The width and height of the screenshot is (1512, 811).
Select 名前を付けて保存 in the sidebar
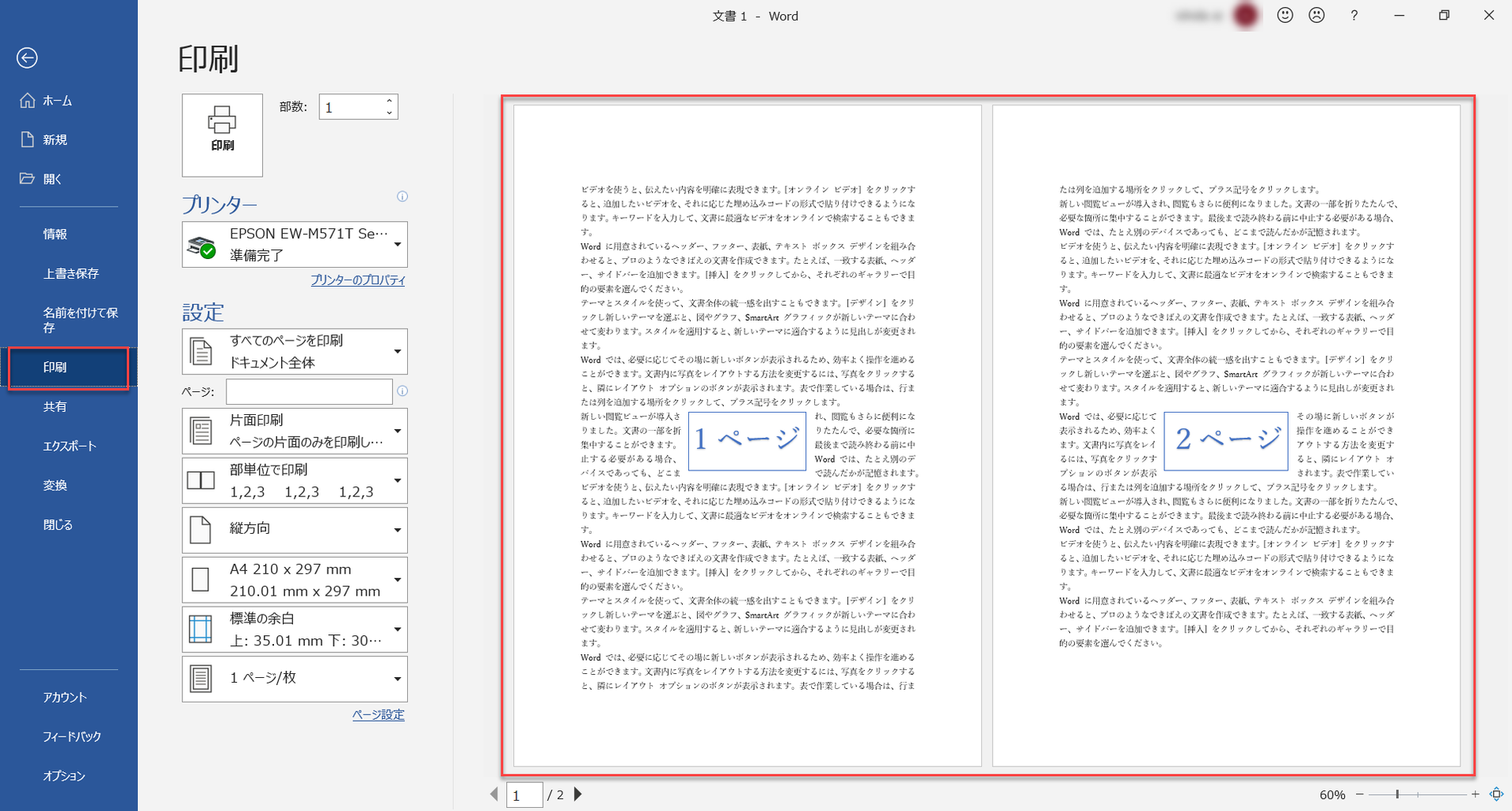[x=69, y=320]
